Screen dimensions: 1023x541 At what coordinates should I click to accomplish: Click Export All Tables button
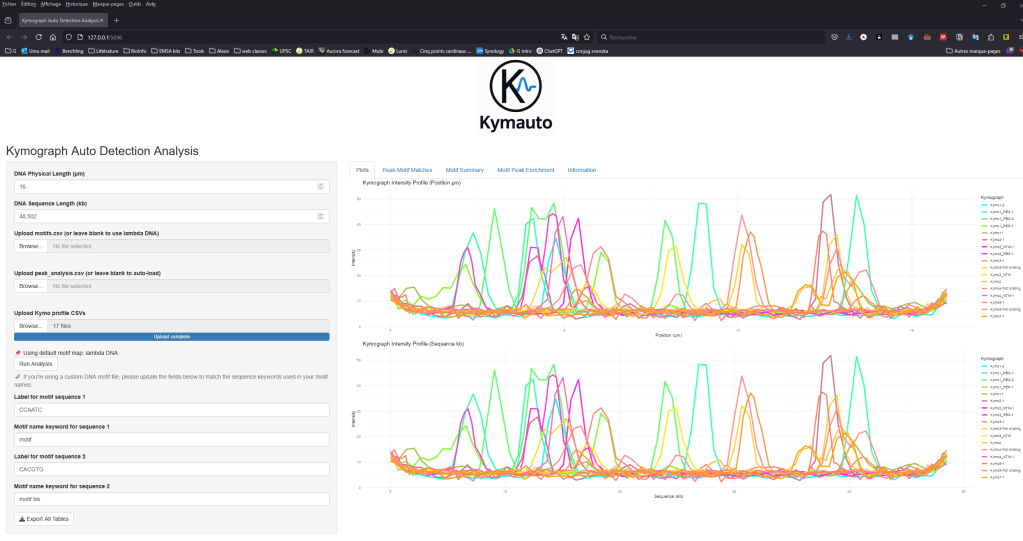[44, 519]
